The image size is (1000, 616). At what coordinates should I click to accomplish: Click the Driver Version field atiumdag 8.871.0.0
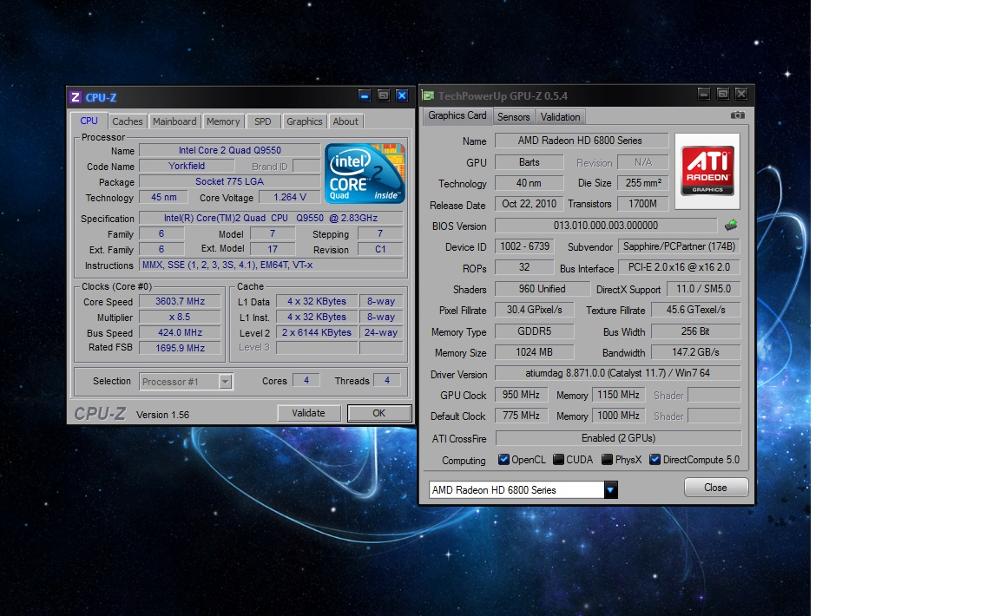tap(617, 373)
